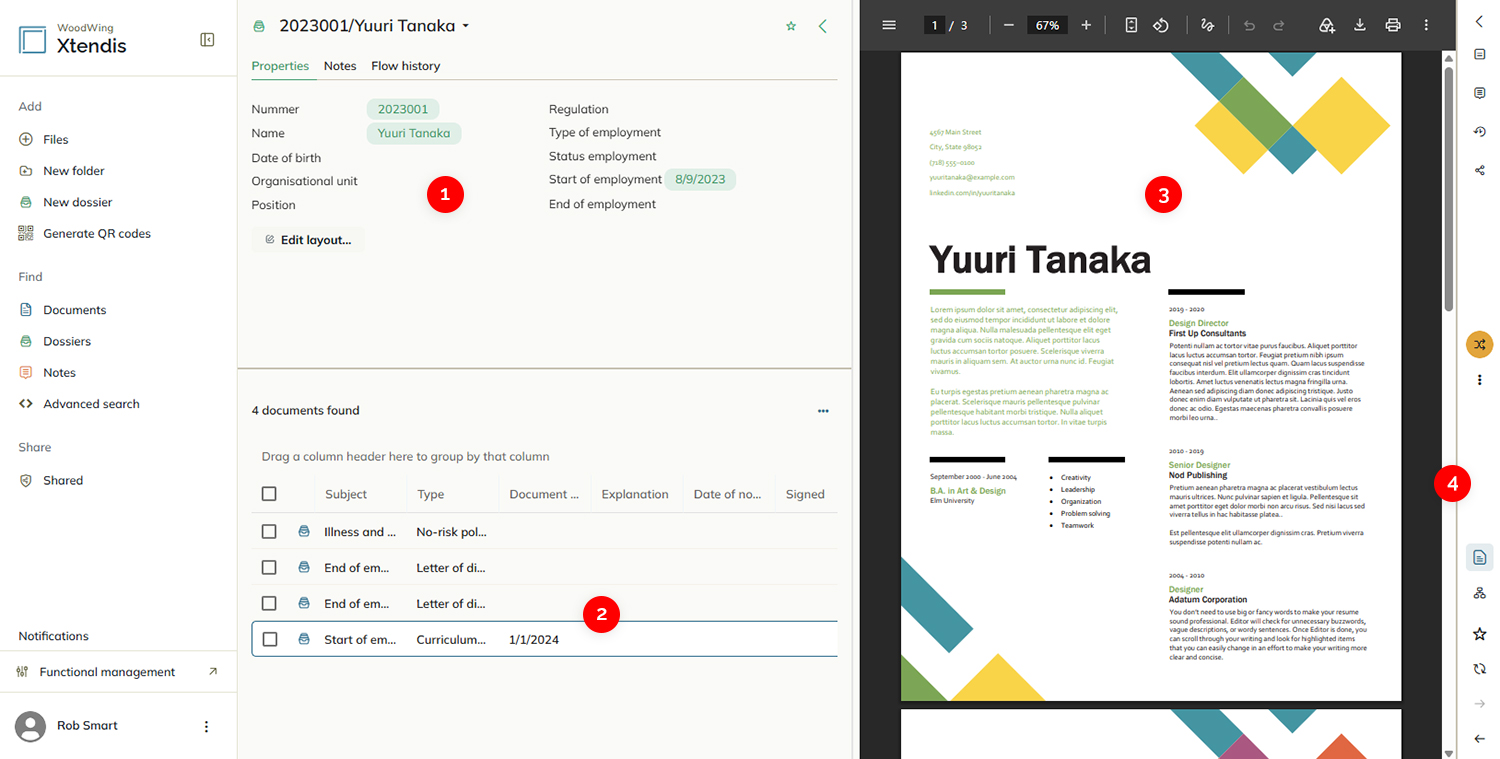Open the PDF viewer hamburger menu

[x=889, y=25]
